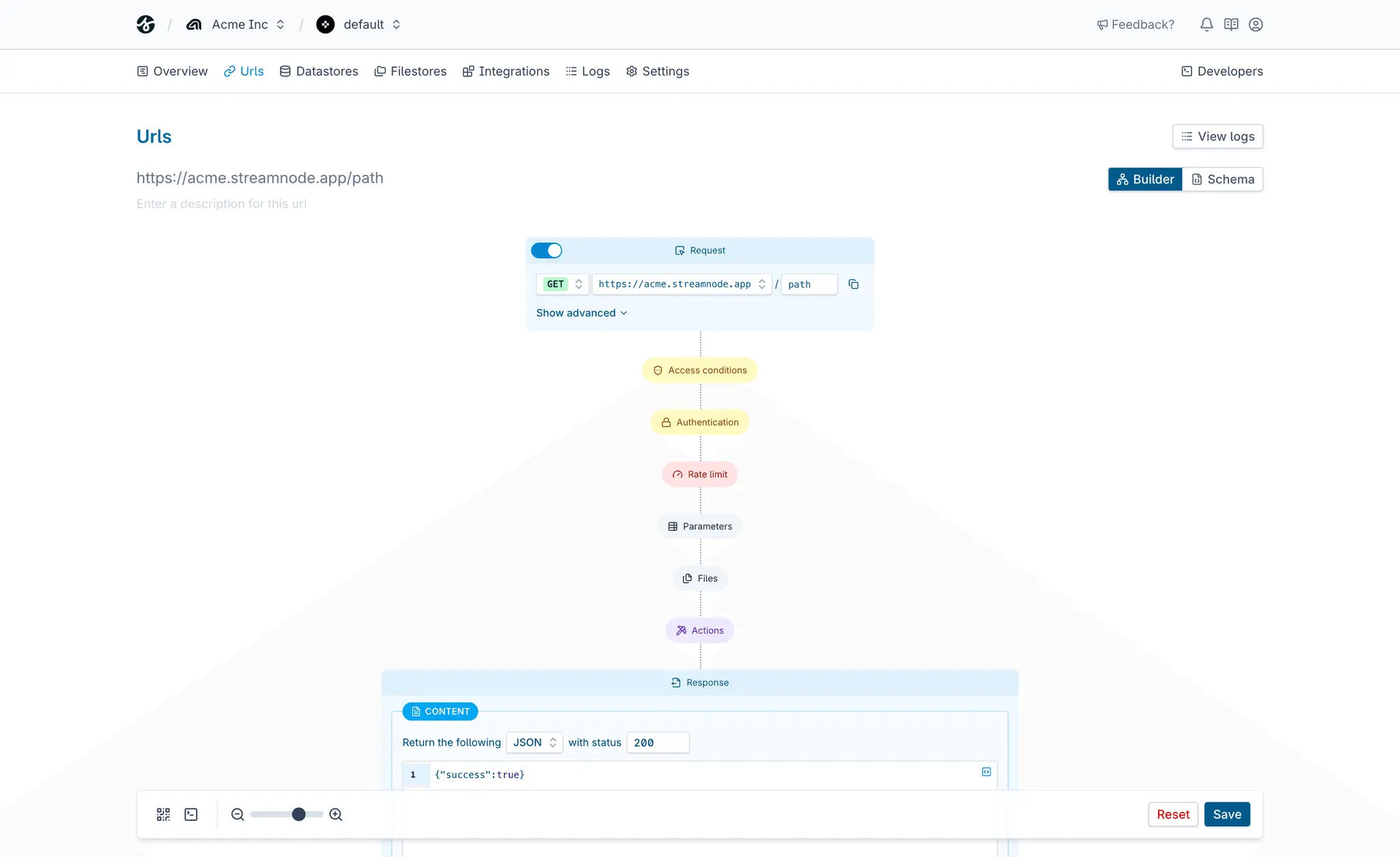Click the CONTENT badge
1400x857 pixels.
440,711
